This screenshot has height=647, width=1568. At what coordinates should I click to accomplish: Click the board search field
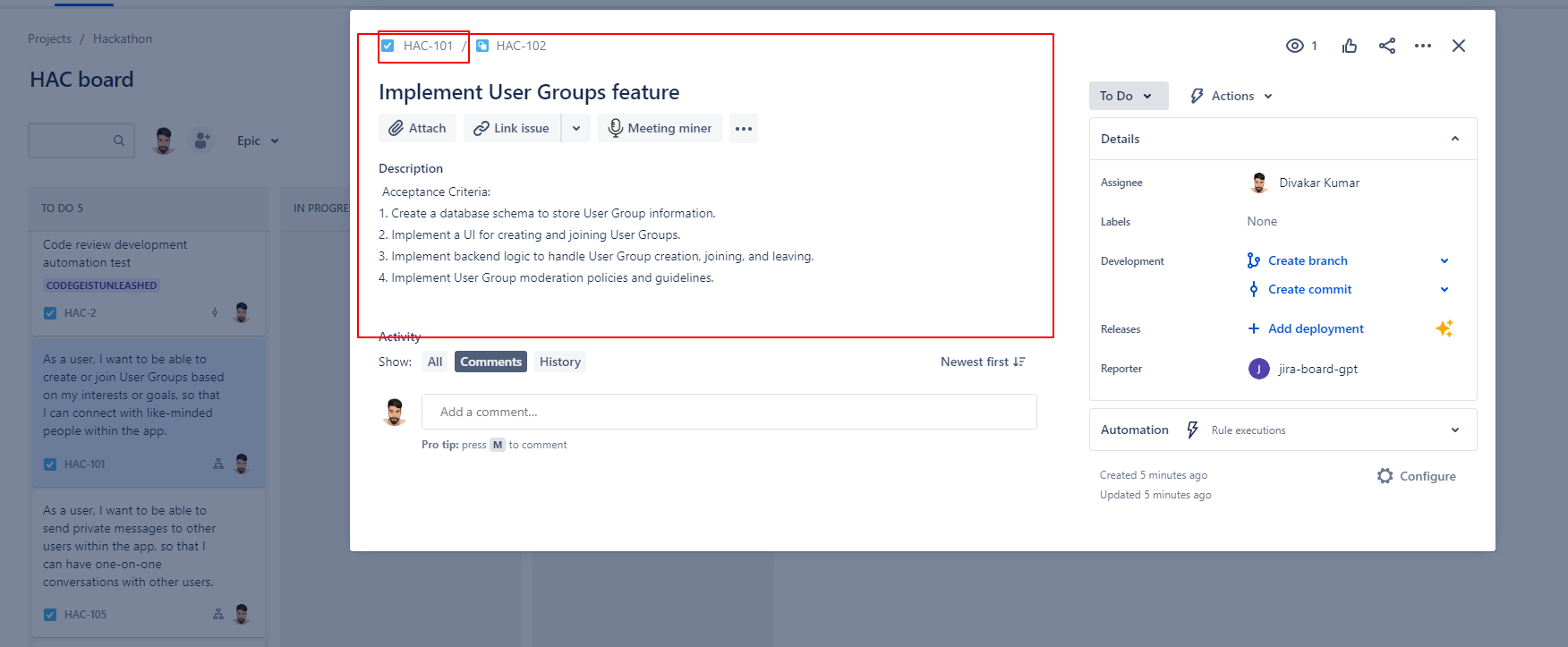[81, 140]
